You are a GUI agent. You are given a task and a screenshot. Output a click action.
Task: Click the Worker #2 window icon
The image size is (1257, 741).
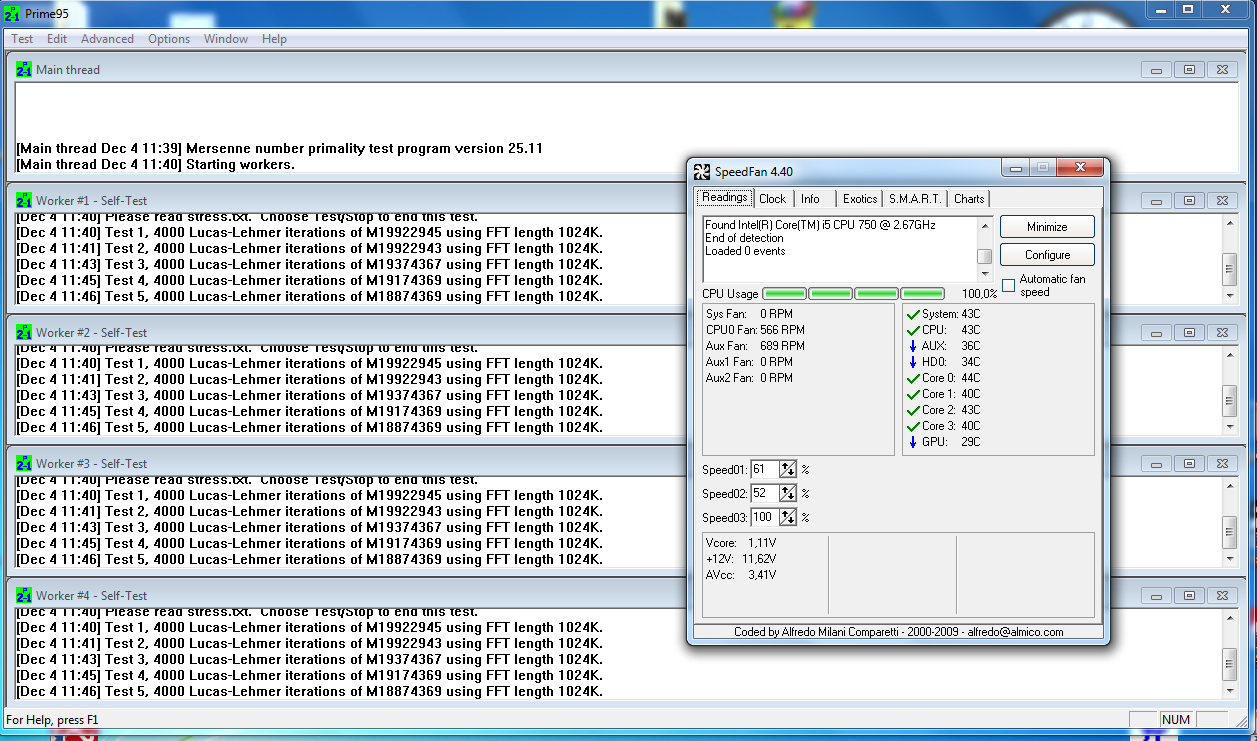click(24, 332)
